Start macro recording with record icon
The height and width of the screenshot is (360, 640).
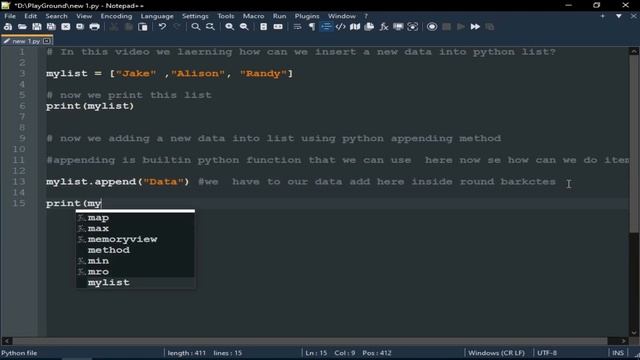(432, 27)
